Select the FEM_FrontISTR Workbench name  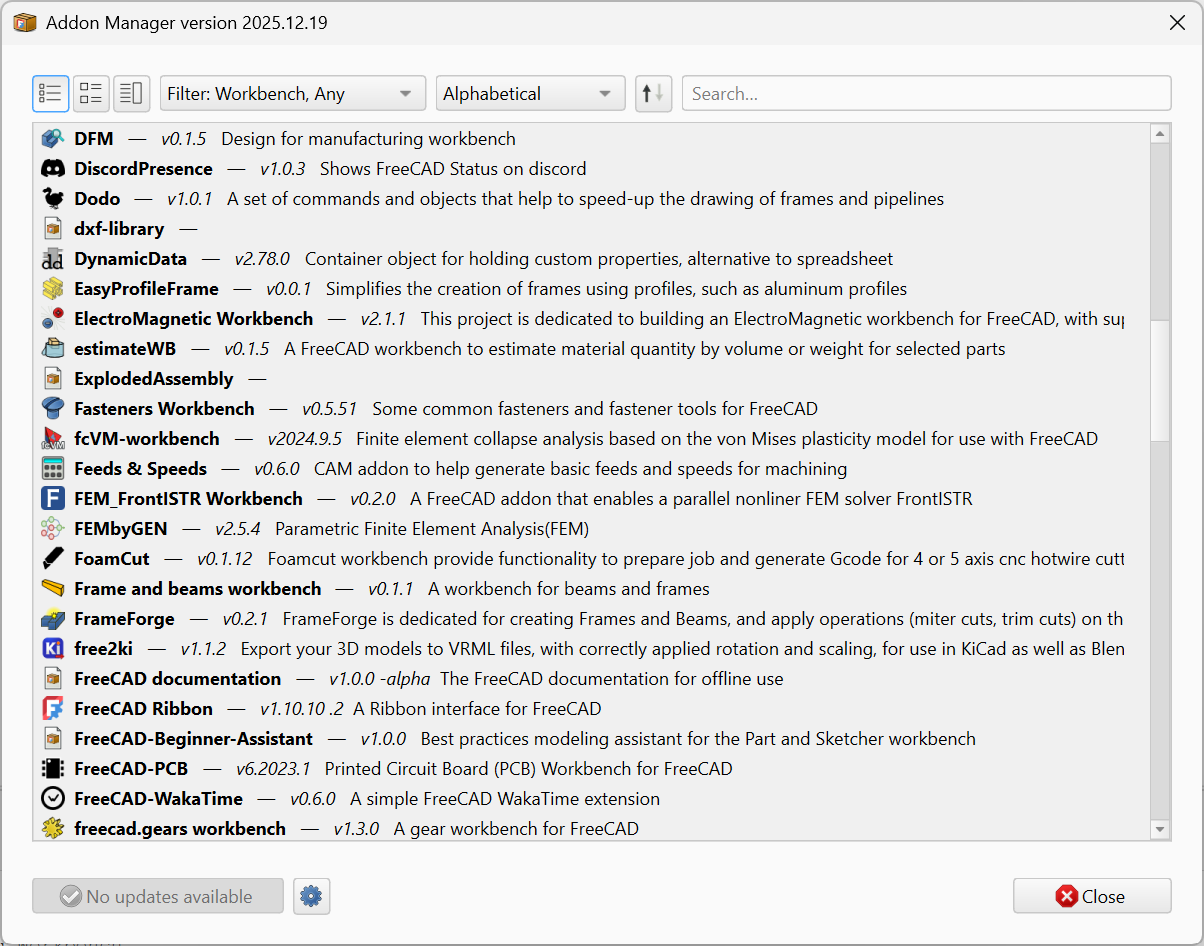188,499
